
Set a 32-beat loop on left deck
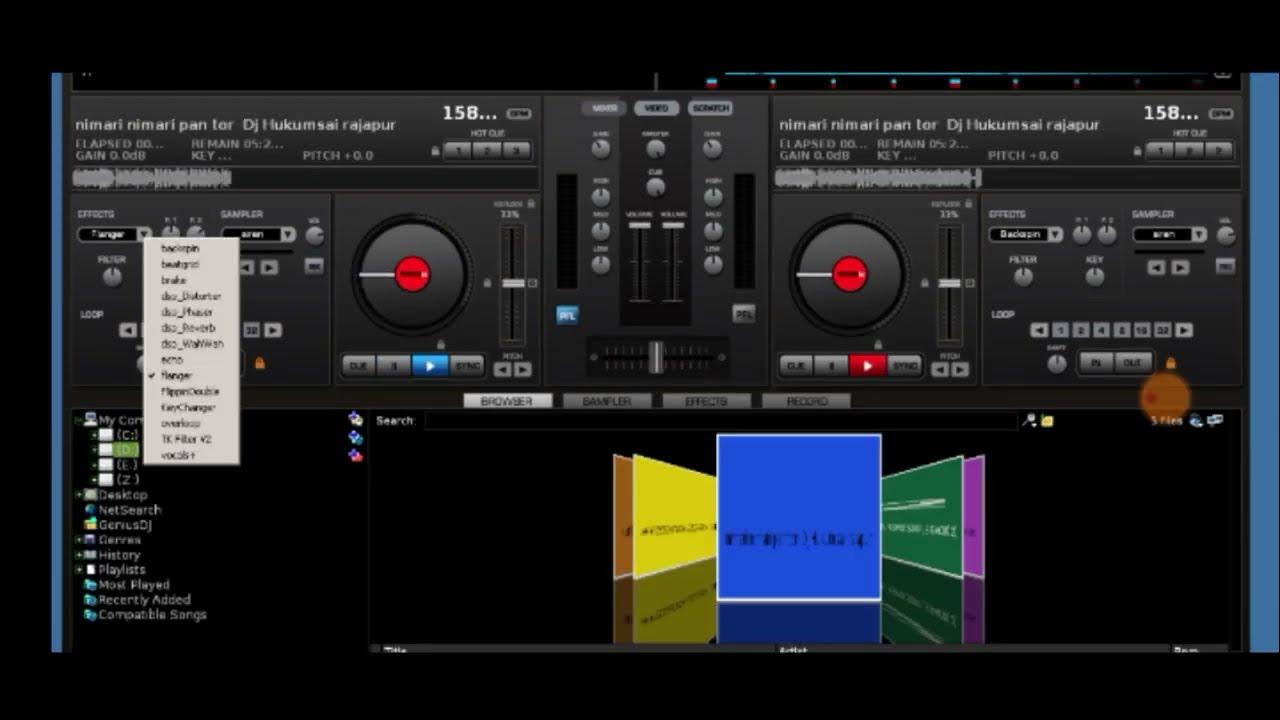click(x=251, y=330)
